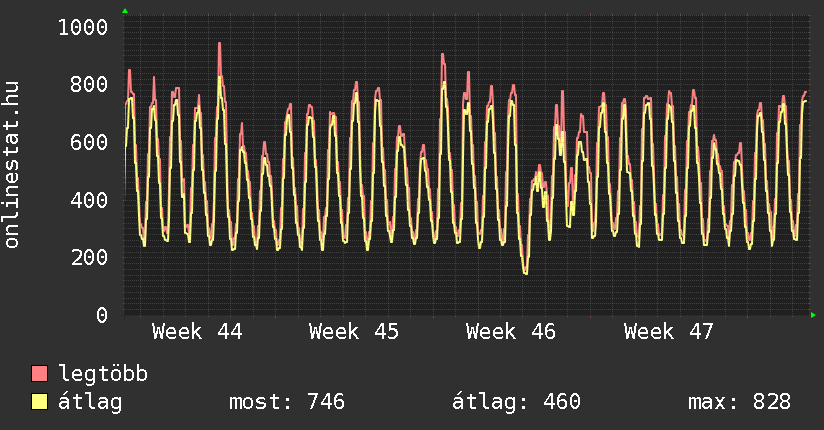Click the green arrow ending the x-axis
This screenshot has height=430, width=824.
pos(814,315)
